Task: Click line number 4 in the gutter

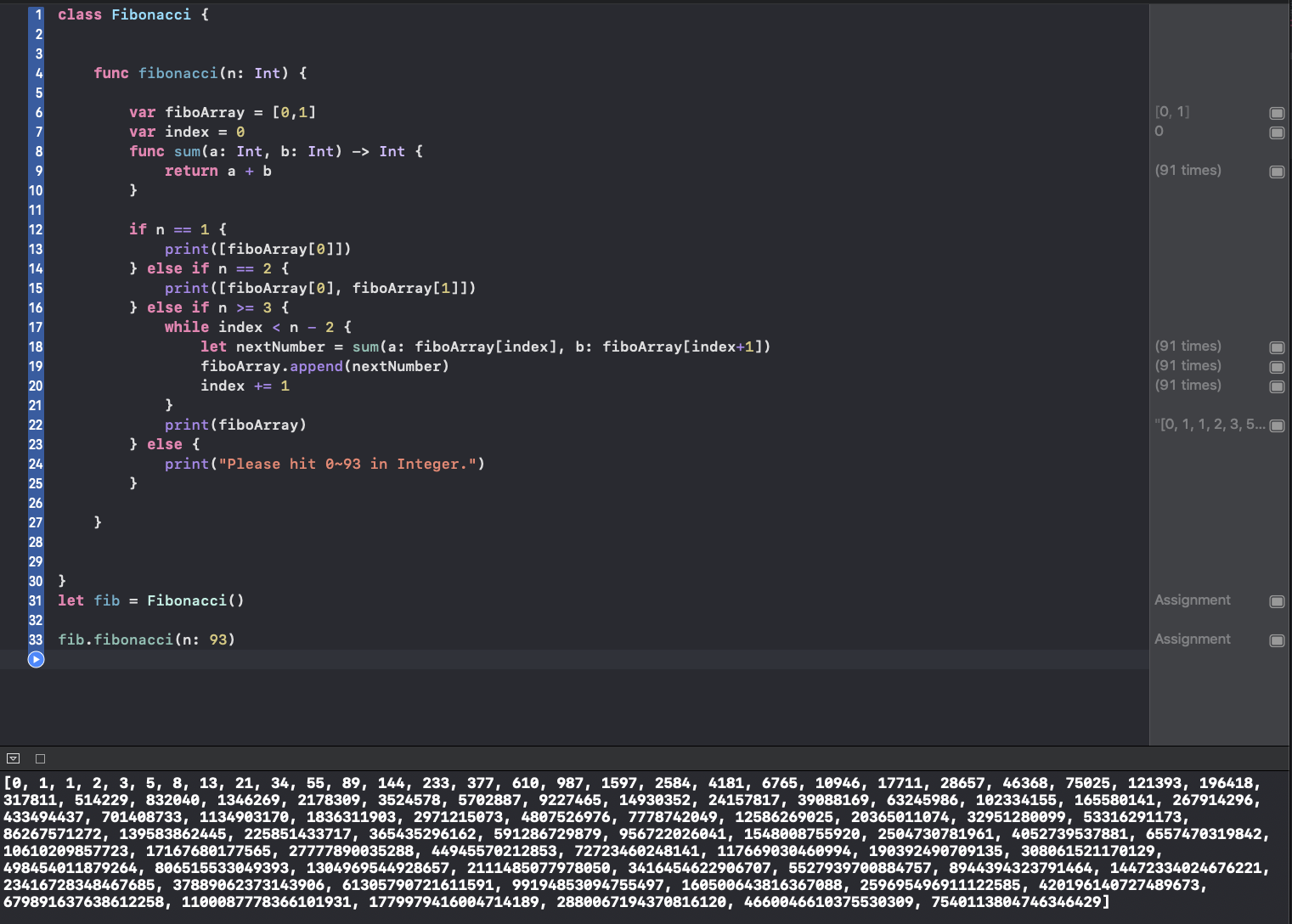Action: point(38,73)
